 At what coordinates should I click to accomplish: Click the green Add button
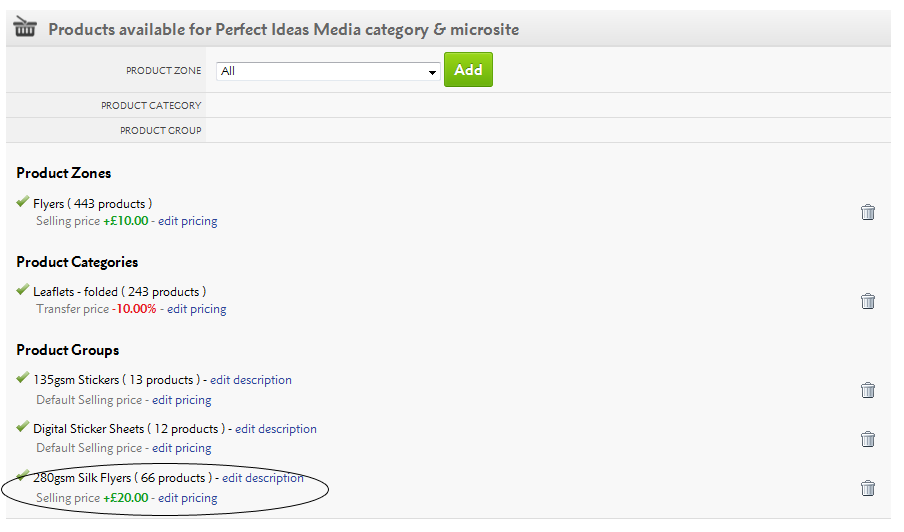(468, 70)
